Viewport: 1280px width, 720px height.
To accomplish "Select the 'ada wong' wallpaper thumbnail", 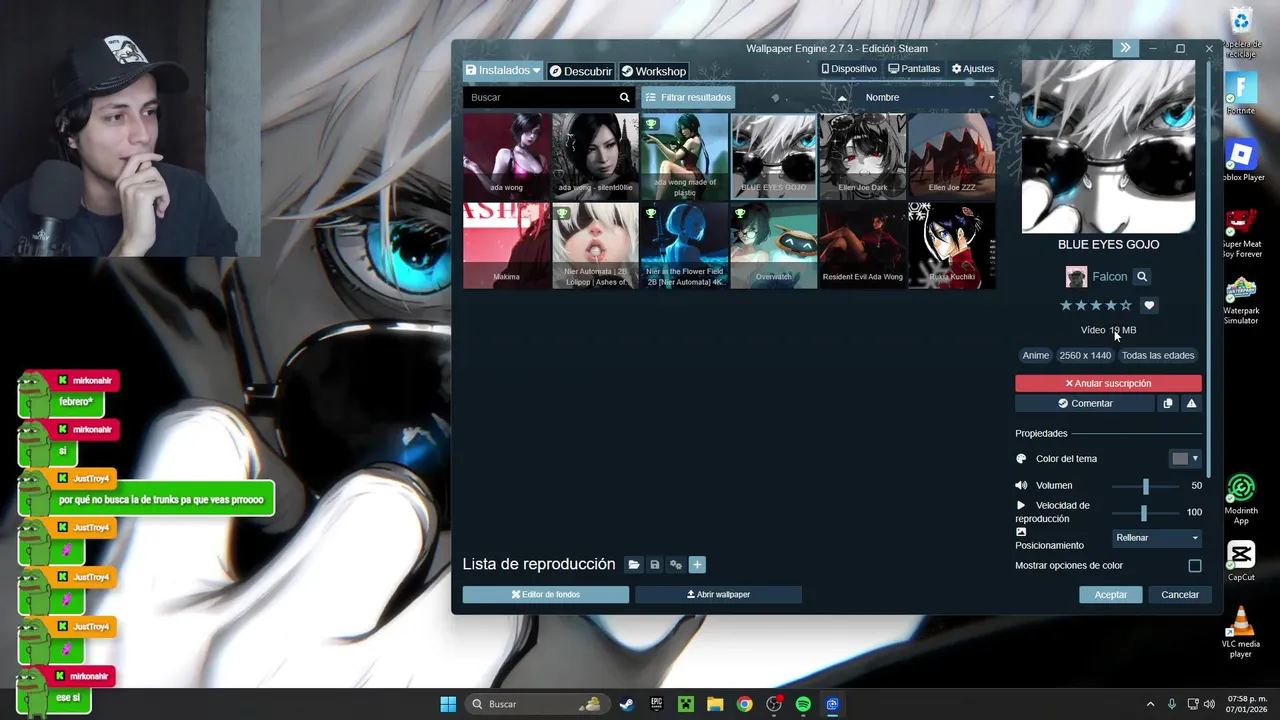I will point(506,156).
